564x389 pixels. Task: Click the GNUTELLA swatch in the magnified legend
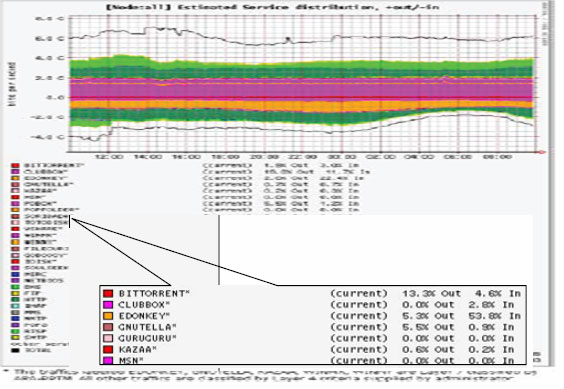(x=108, y=327)
